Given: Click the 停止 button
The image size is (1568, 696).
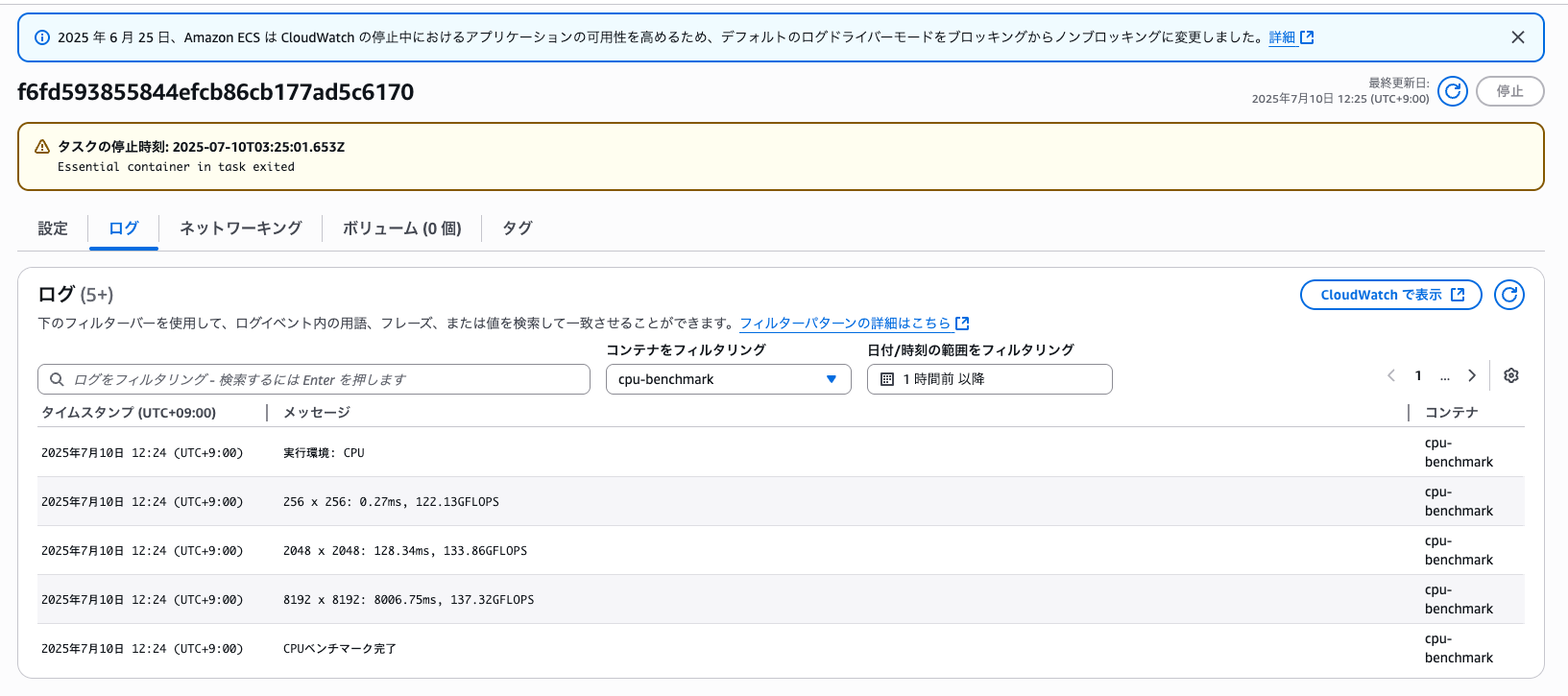Looking at the screenshot, I should (1509, 91).
